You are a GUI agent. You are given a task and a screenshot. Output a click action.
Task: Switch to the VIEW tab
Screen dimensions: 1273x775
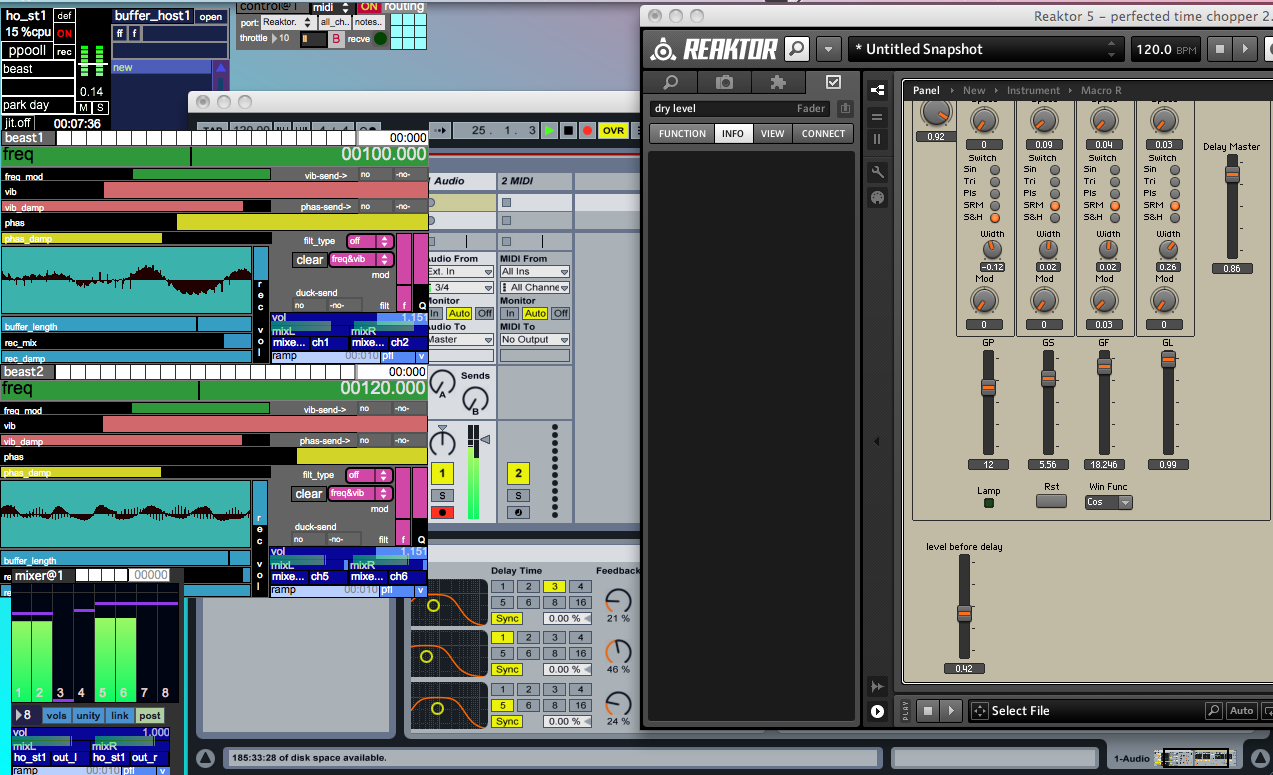click(x=772, y=133)
